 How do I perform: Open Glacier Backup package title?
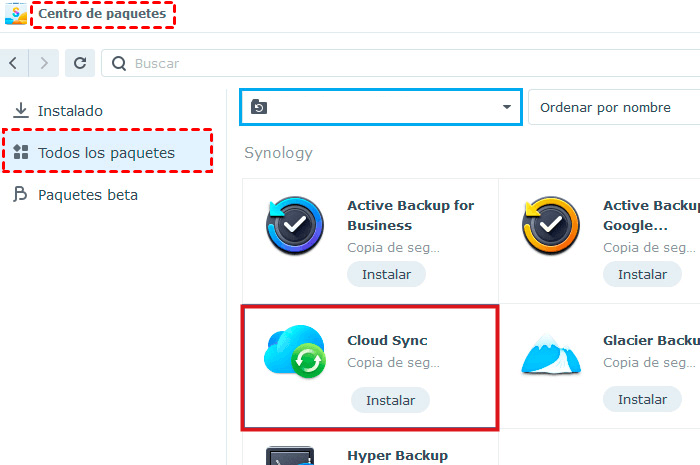point(651,340)
